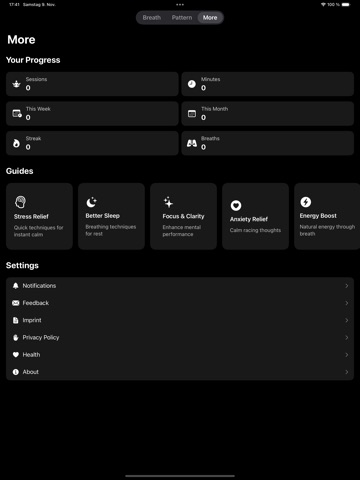Tap the battery status icon

(x=346, y=5)
